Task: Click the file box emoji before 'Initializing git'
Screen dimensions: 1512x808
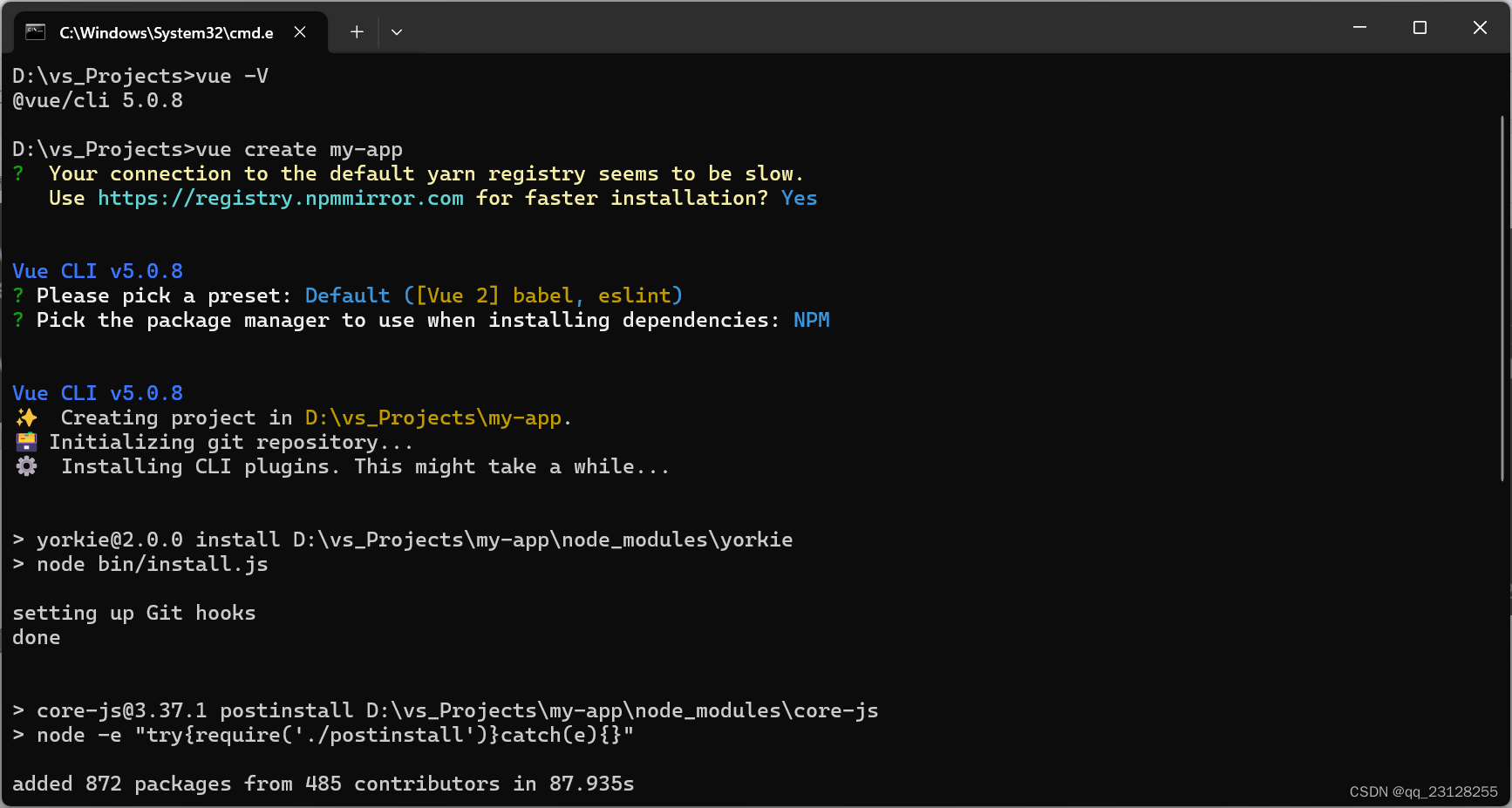Action: click(27, 442)
